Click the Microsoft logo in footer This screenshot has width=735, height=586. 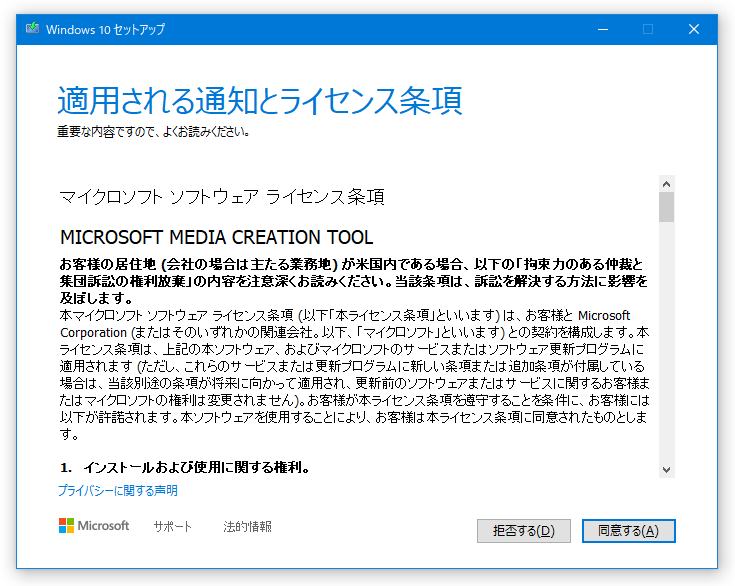click(94, 526)
